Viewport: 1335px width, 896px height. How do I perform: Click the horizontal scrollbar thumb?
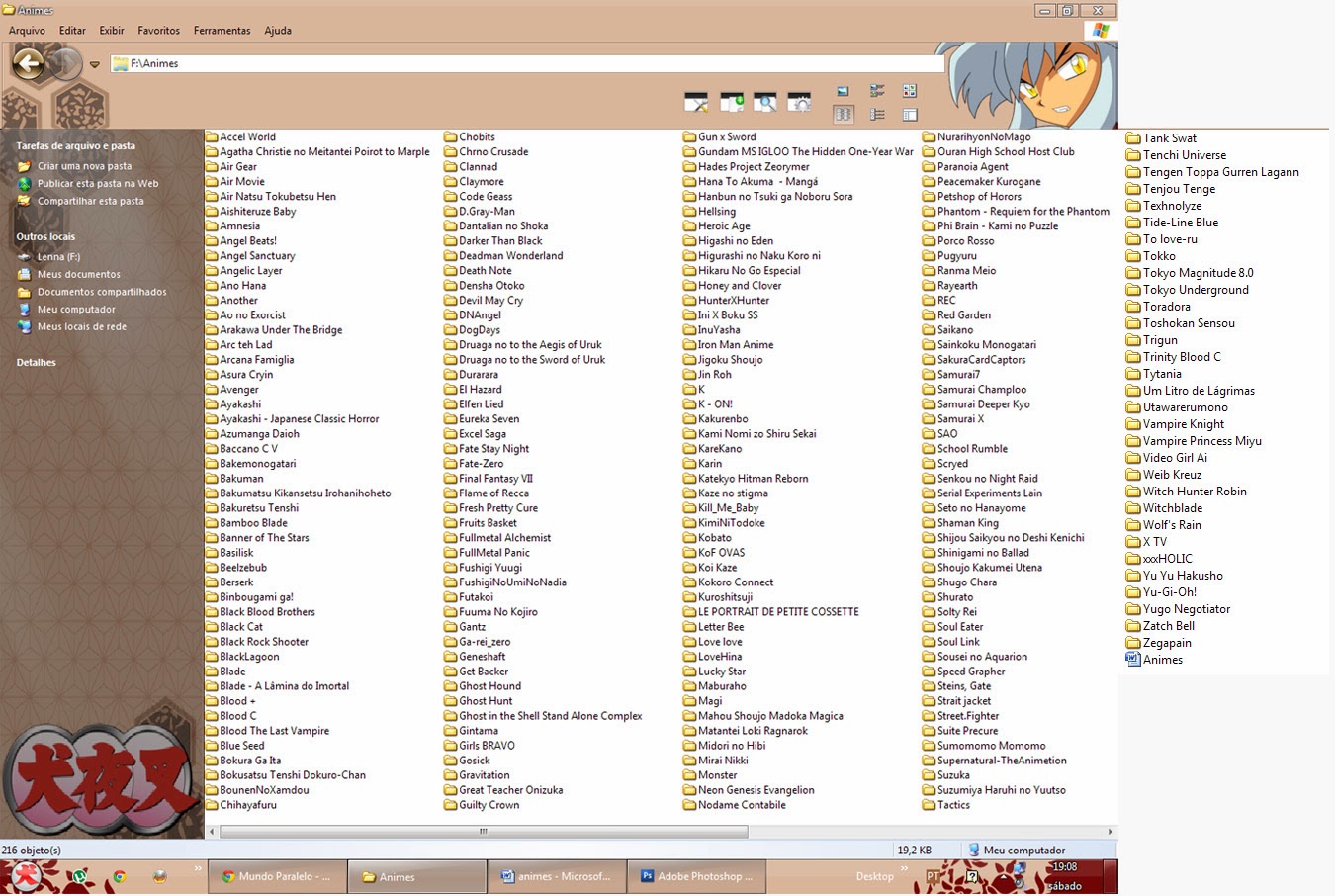pyautogui.click(x=484, y=832)
